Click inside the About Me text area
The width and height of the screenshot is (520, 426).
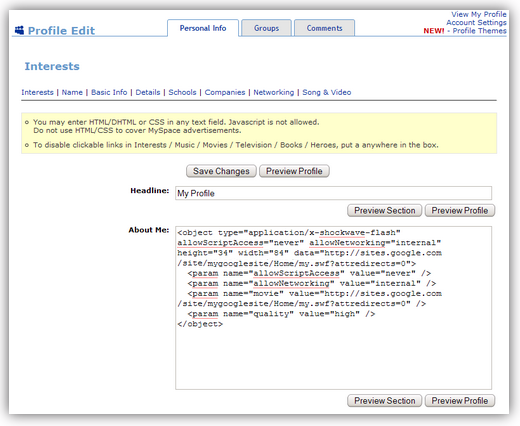click(x=333, y=308)
